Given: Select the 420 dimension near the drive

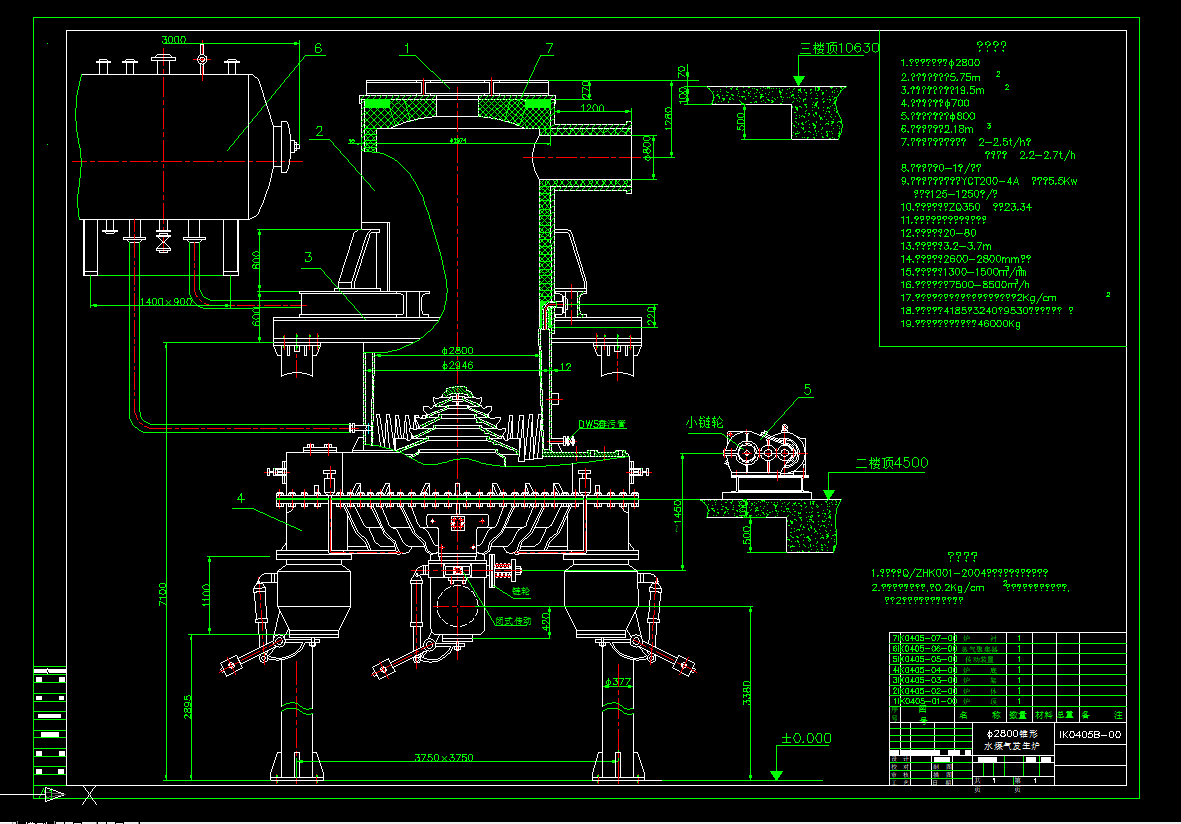Looking at the screenshot, I should (545, 621).
